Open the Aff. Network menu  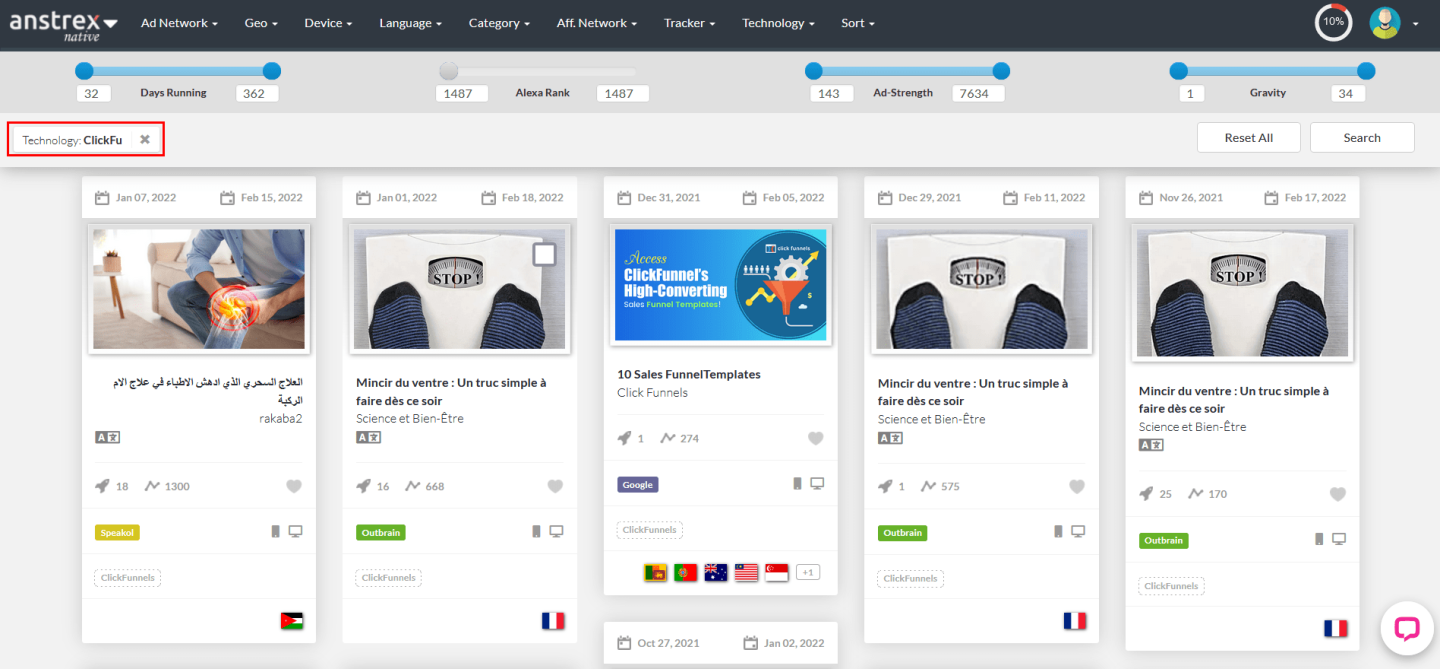596,23
